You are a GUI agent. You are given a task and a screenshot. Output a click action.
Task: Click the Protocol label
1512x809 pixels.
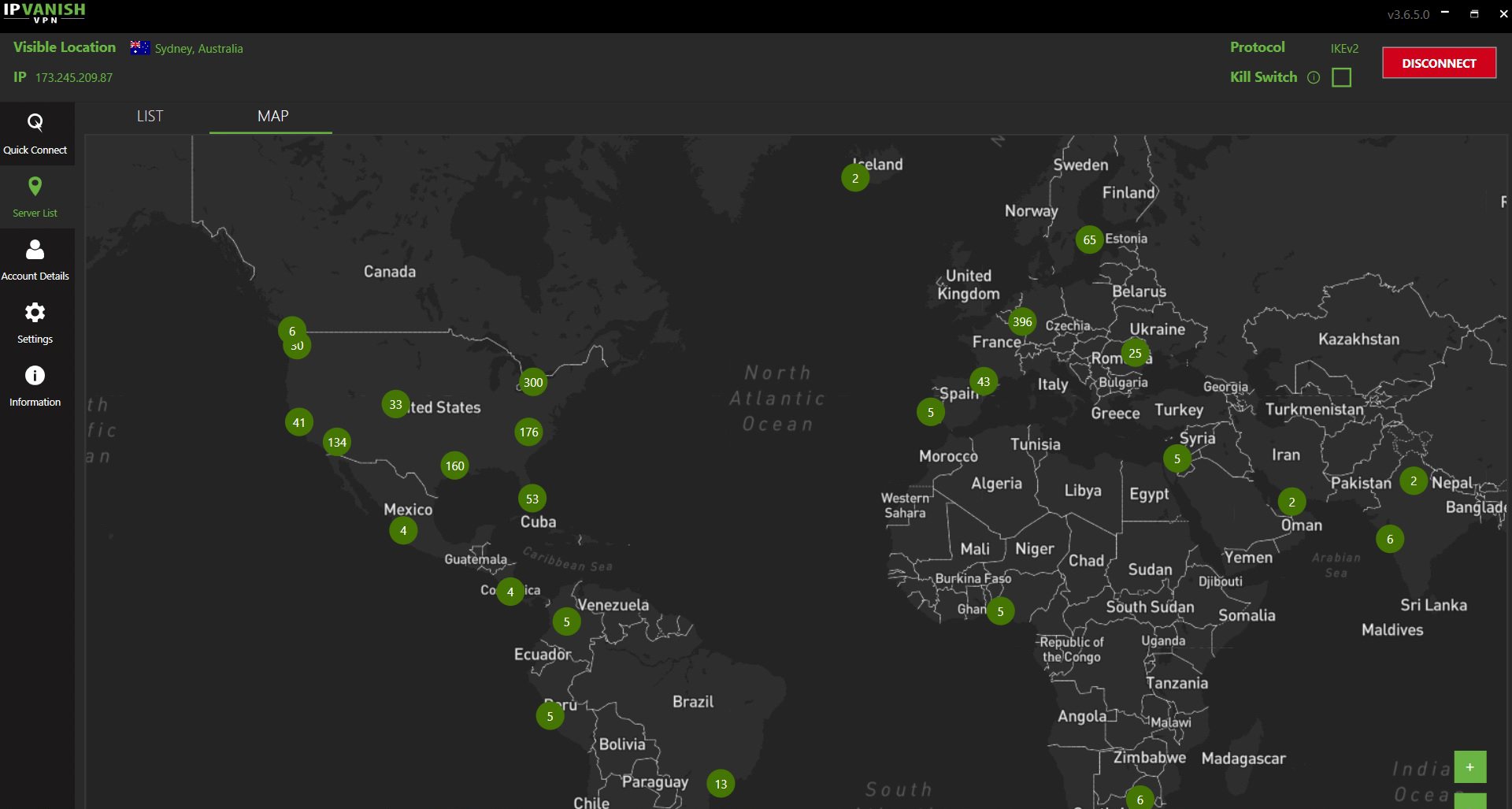(x=1258, y=47)
